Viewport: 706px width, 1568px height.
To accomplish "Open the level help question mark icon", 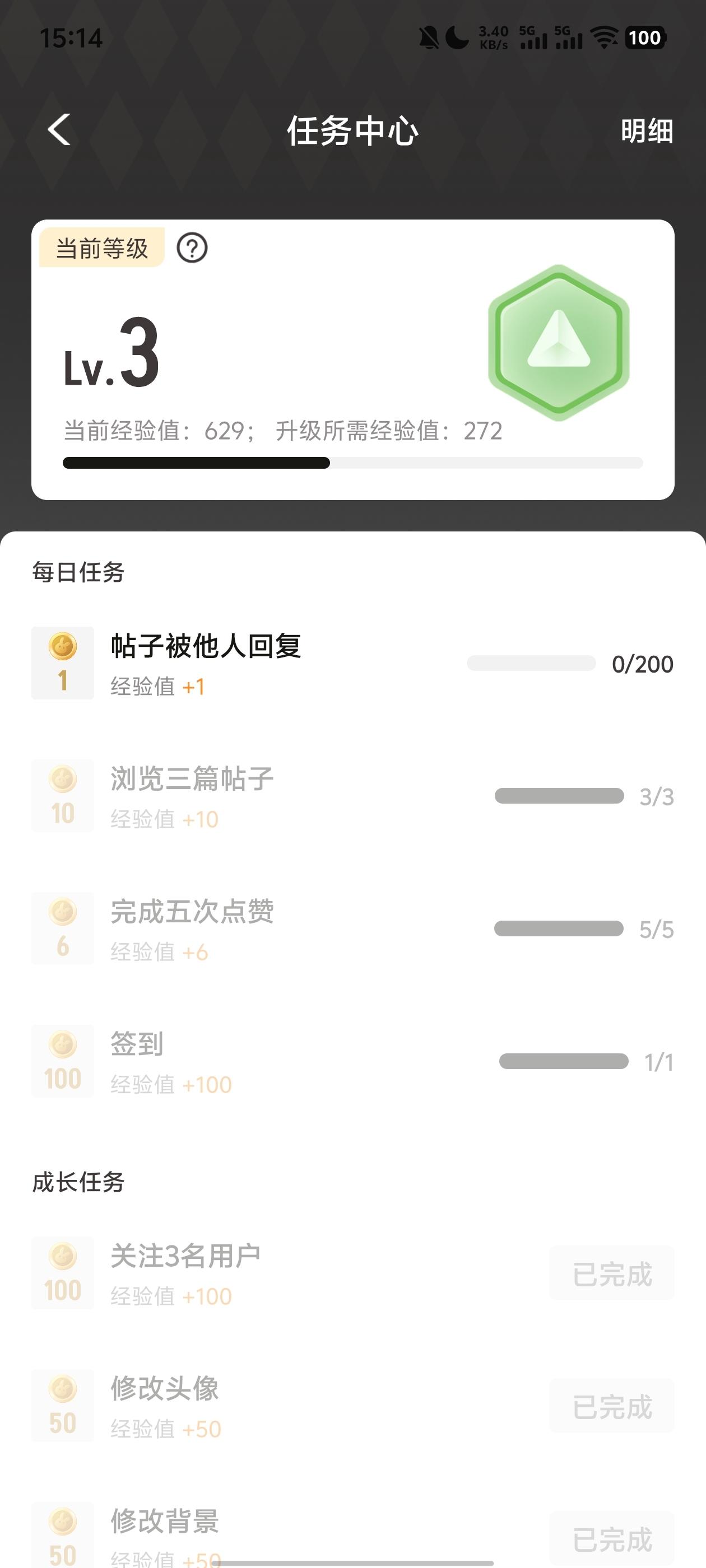I will [192, 248].
